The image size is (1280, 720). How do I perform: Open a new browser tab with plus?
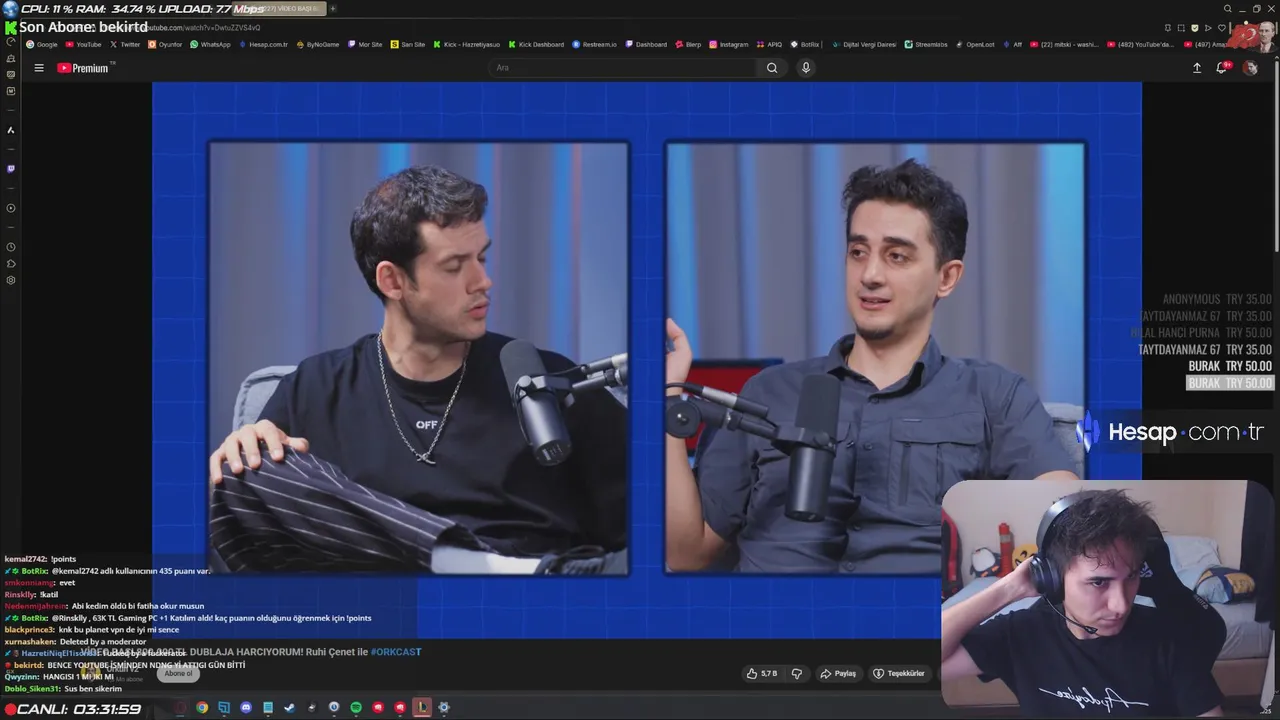pos(333,9)
